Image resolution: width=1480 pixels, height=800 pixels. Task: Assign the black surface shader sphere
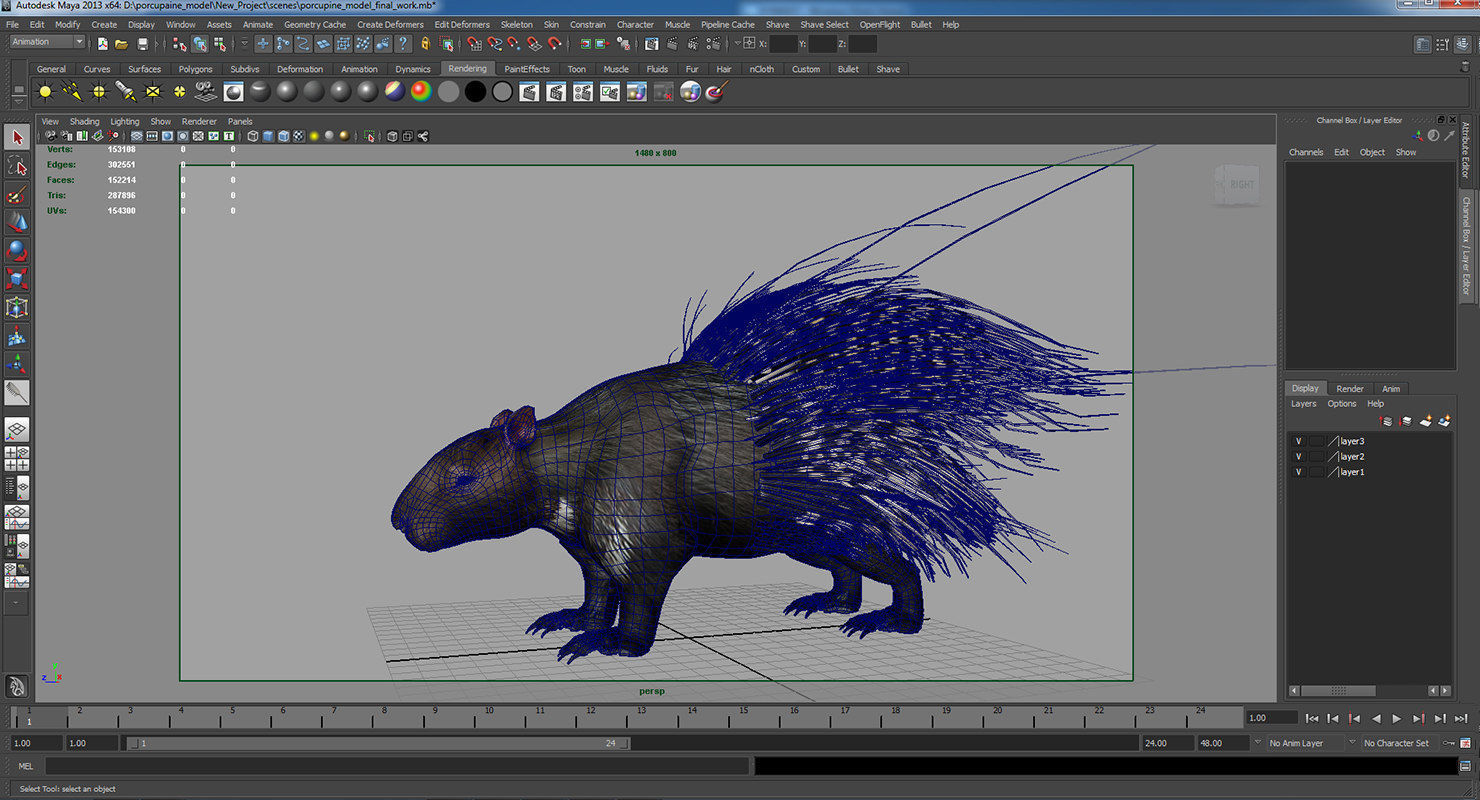point(475,92)
